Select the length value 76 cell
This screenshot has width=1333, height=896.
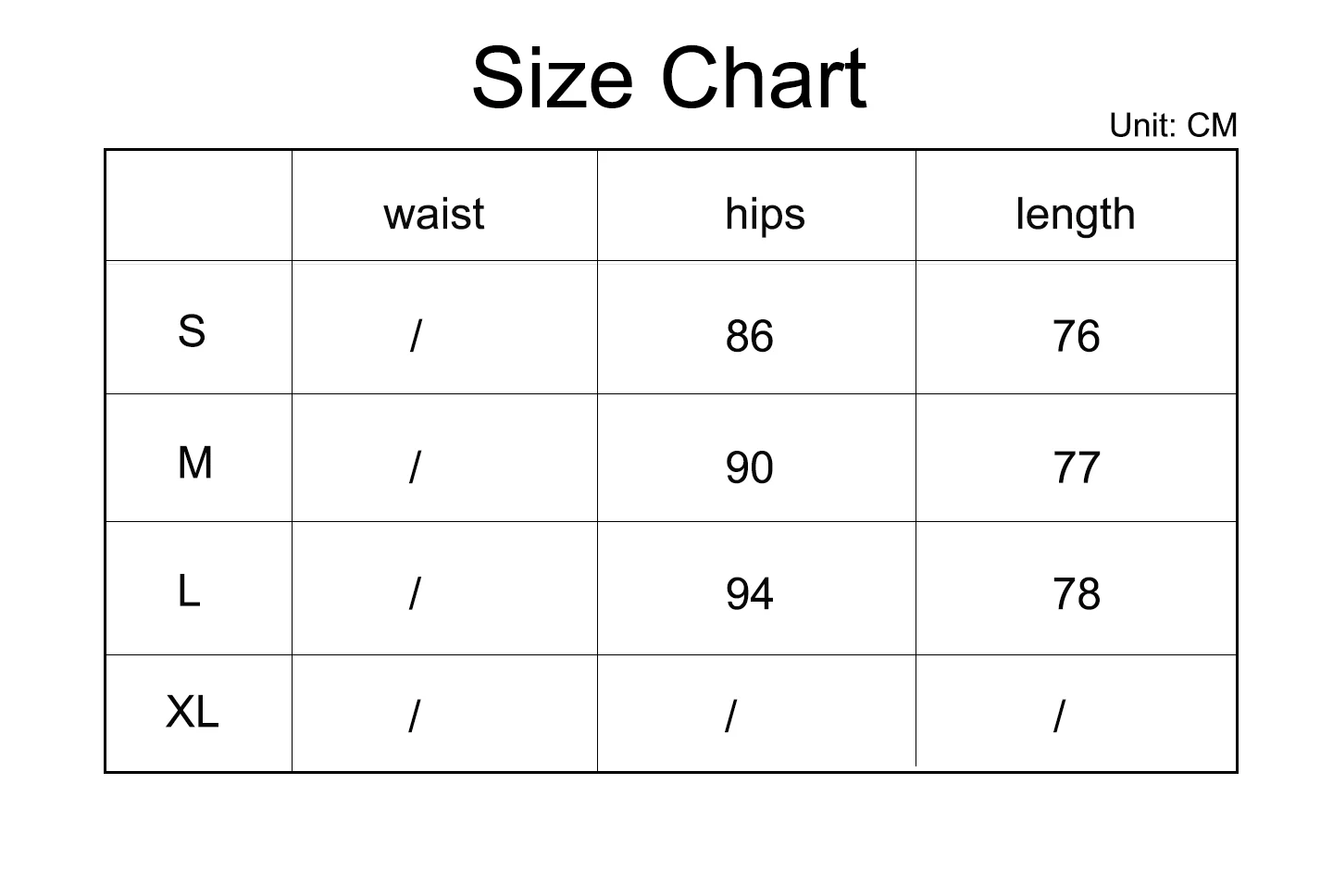click(1076, 336)
